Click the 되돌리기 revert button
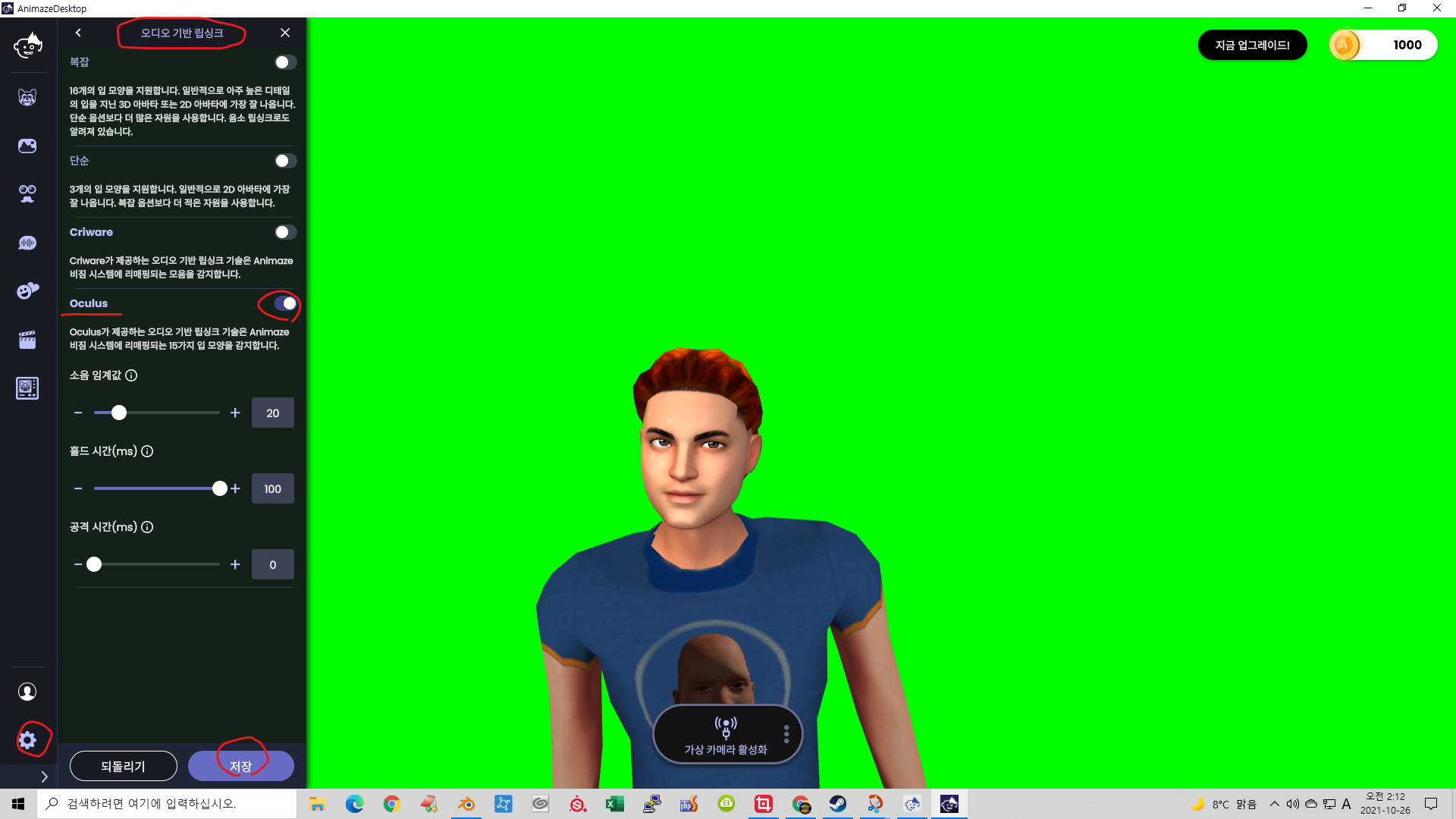 [x=123, y=766]
